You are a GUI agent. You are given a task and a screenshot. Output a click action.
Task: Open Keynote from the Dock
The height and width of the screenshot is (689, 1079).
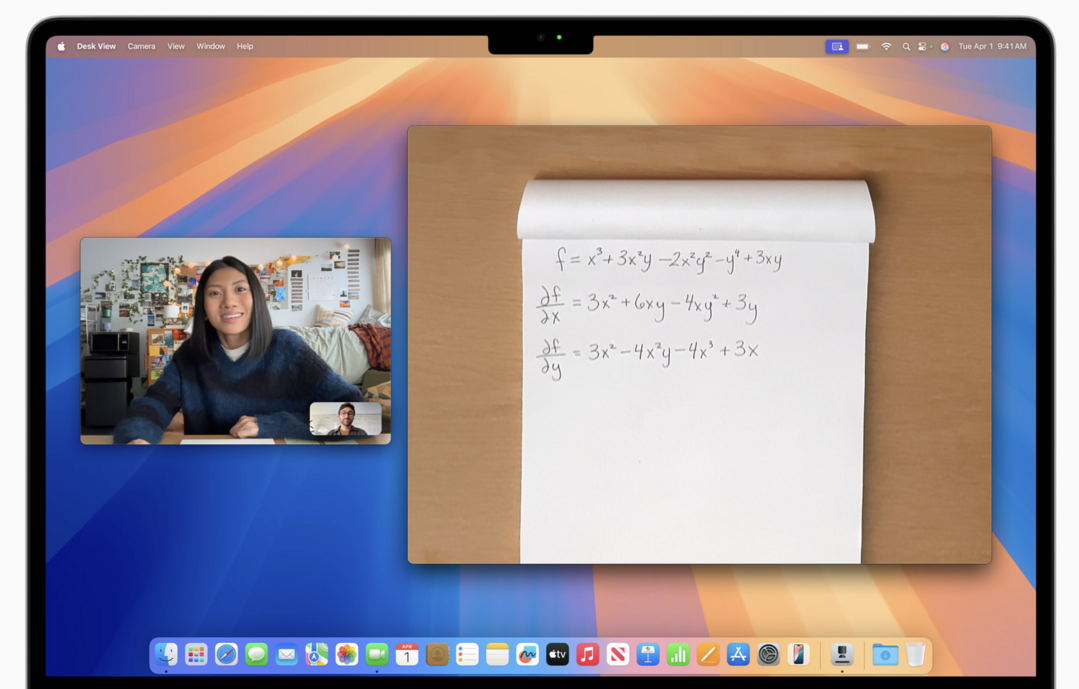pos(648,654)
